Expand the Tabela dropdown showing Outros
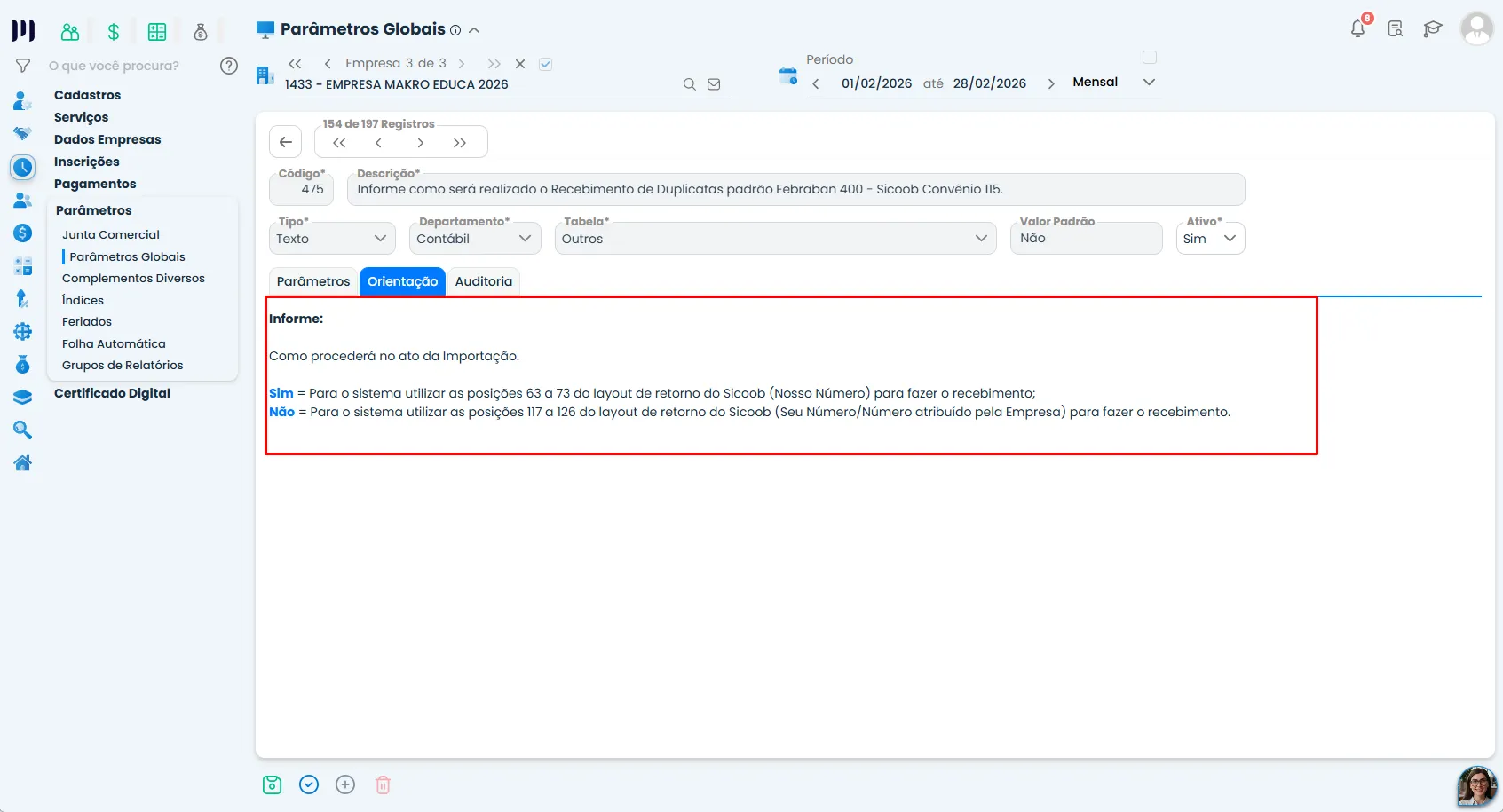Screen dimensions: 1503x812 tap(776, 239)
